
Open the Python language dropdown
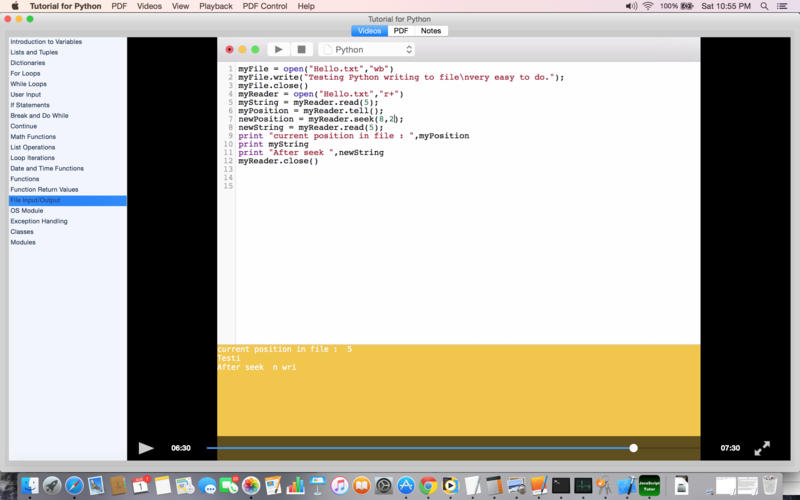click(366, 49)
